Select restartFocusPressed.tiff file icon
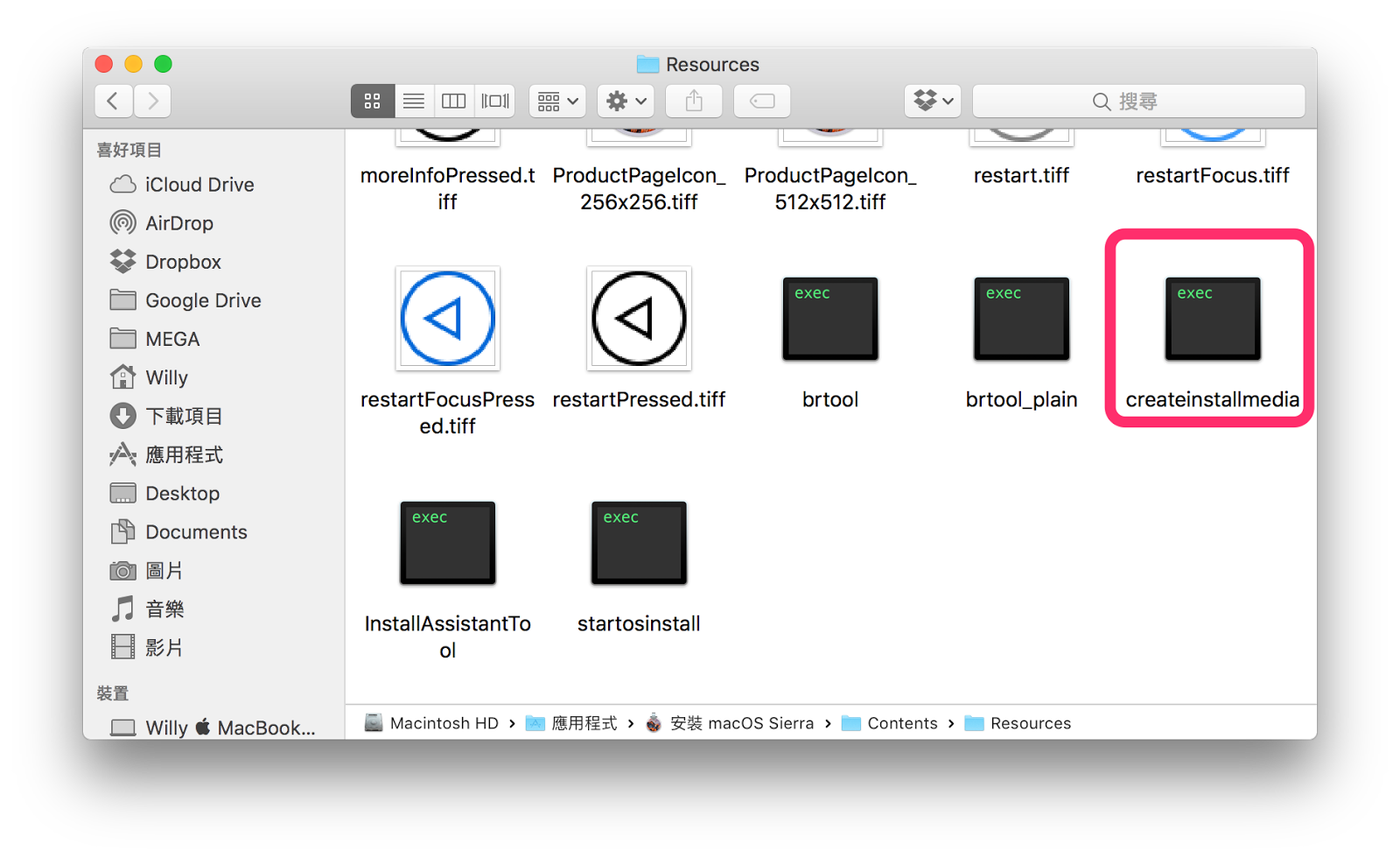Viewport: 1400px width, 858px height. click(x=447, y=318)
